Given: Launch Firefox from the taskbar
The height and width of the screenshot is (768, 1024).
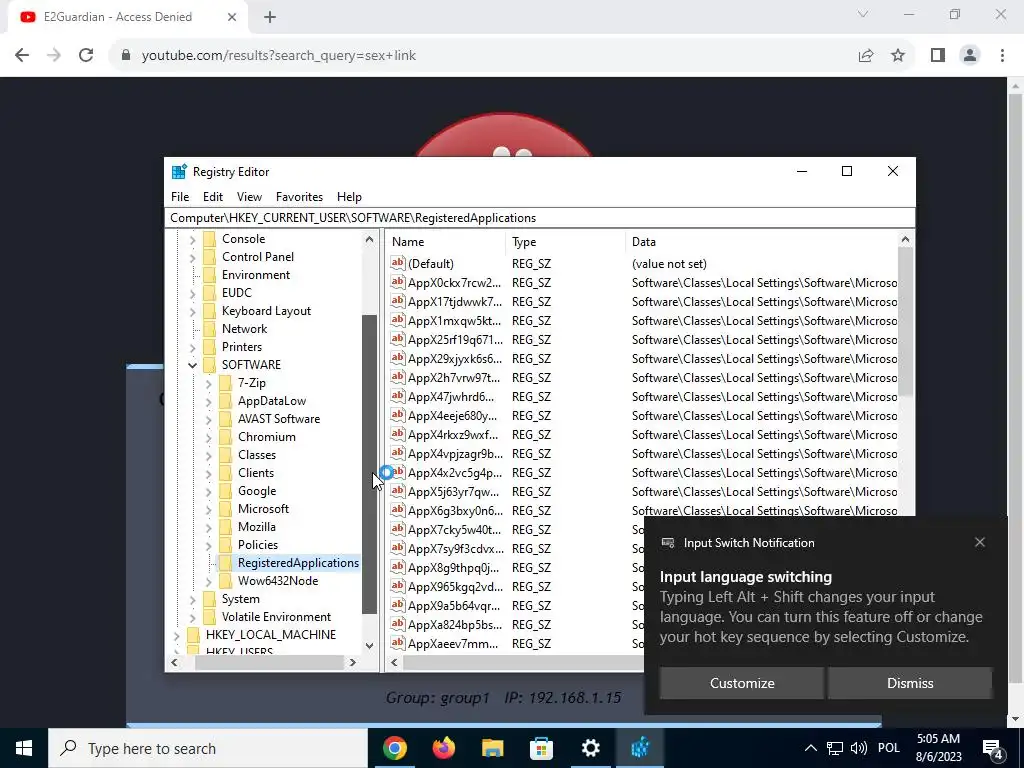Looking at the screenshot, I should click(443, 748).
